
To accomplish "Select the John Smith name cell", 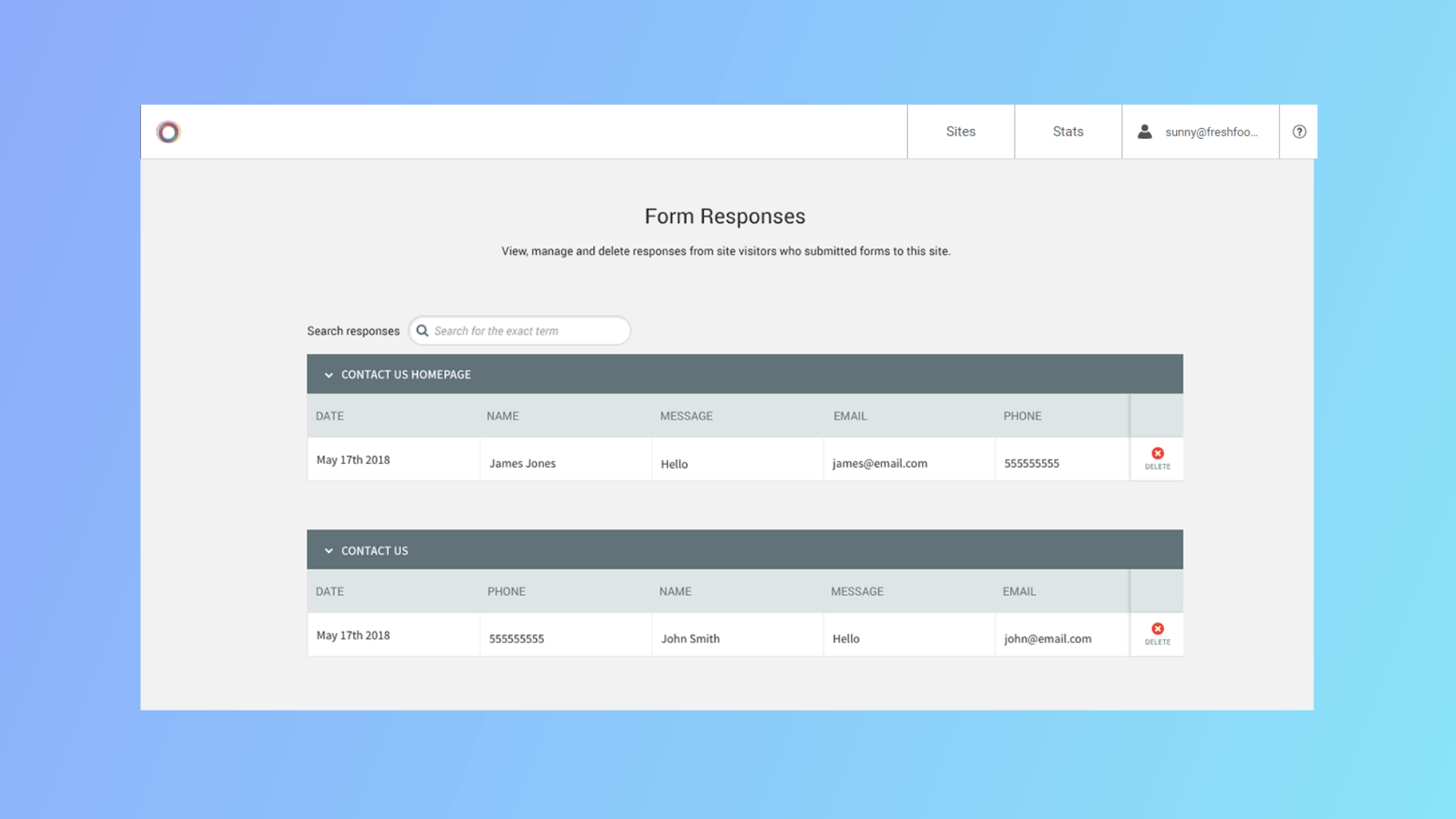I will coord(737,635).
